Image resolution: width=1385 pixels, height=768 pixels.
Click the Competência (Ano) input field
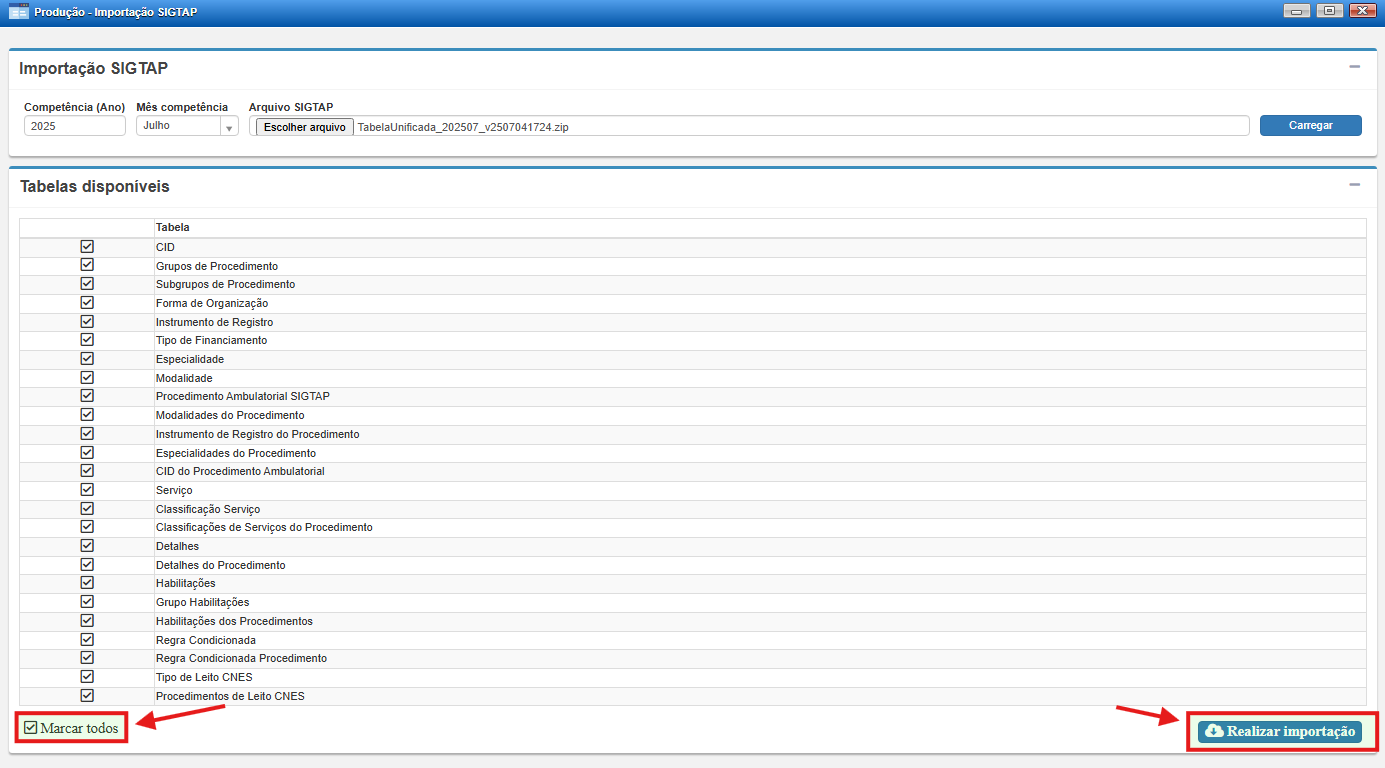point(75,126)
